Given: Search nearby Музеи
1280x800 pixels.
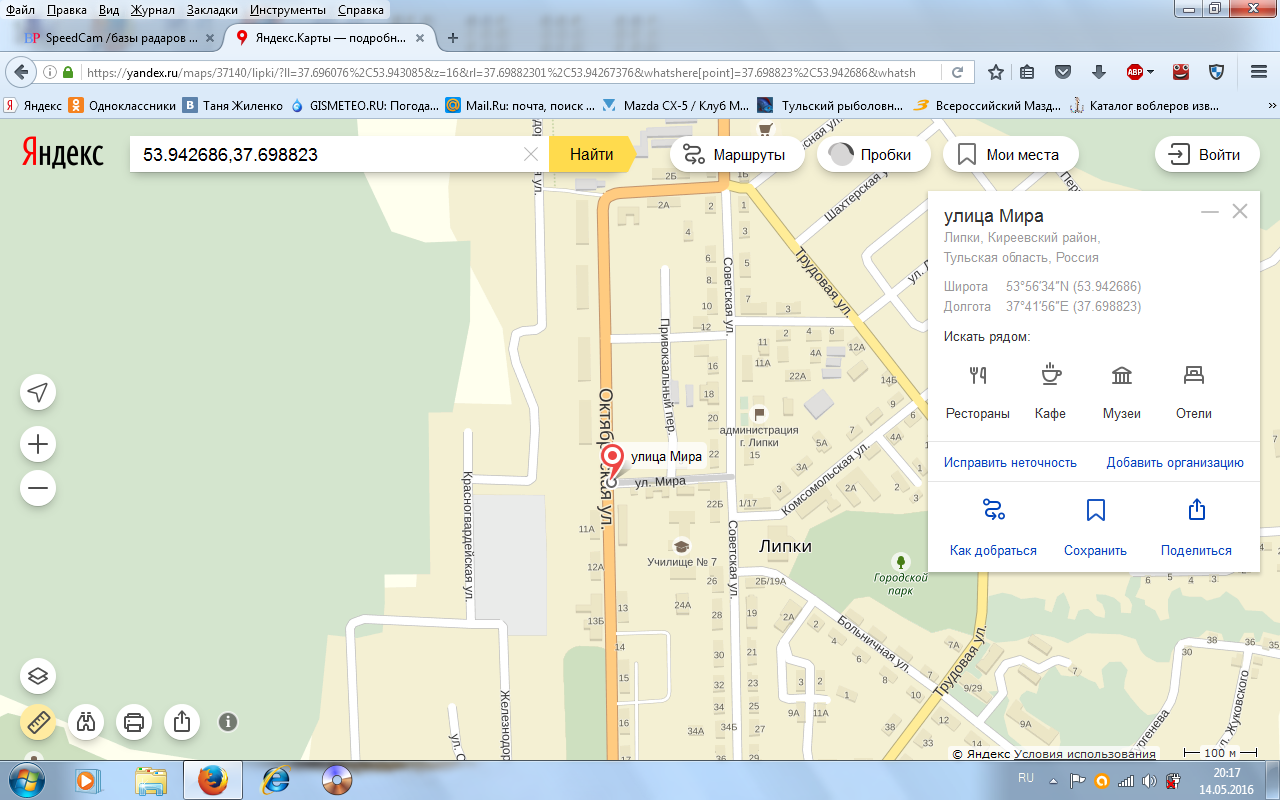Looking at the screenshot, I should 1121,391.
